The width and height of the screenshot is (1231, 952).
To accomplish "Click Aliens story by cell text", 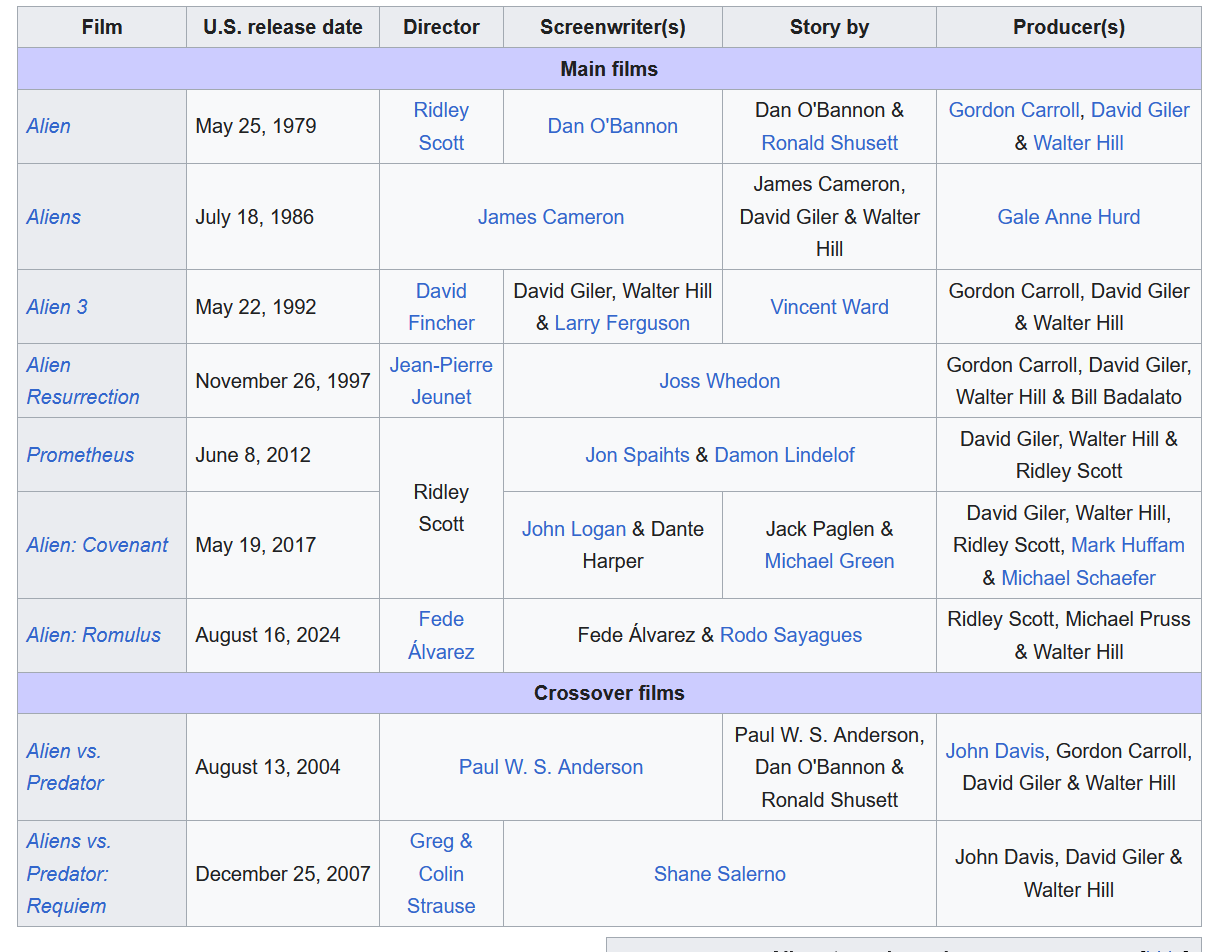I will pyautogui.click(x=829, y=217).
